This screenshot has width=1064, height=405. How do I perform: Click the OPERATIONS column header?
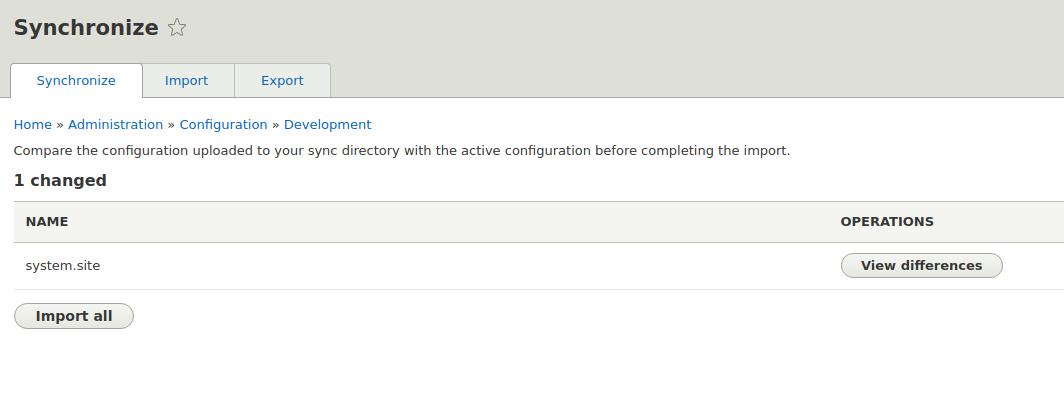click(x=887, y=222)
